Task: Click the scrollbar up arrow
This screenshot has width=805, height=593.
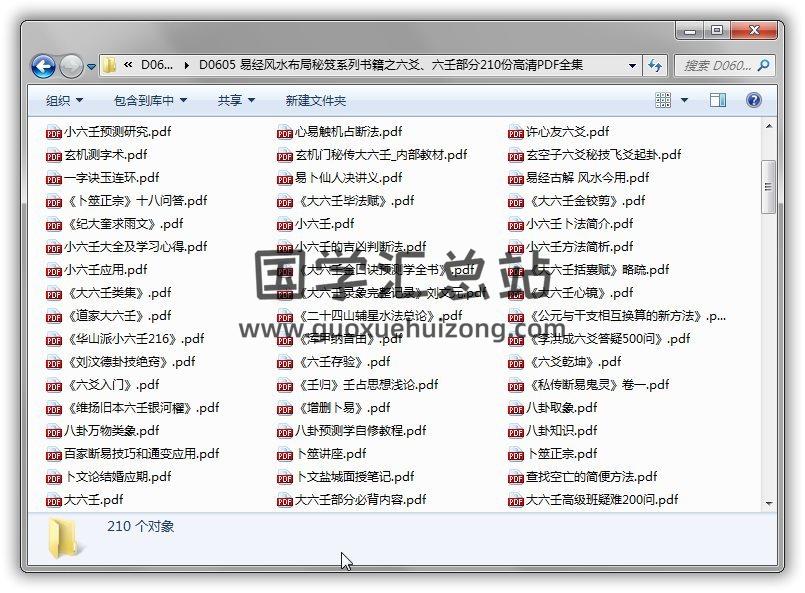Action: coord(769,126)
